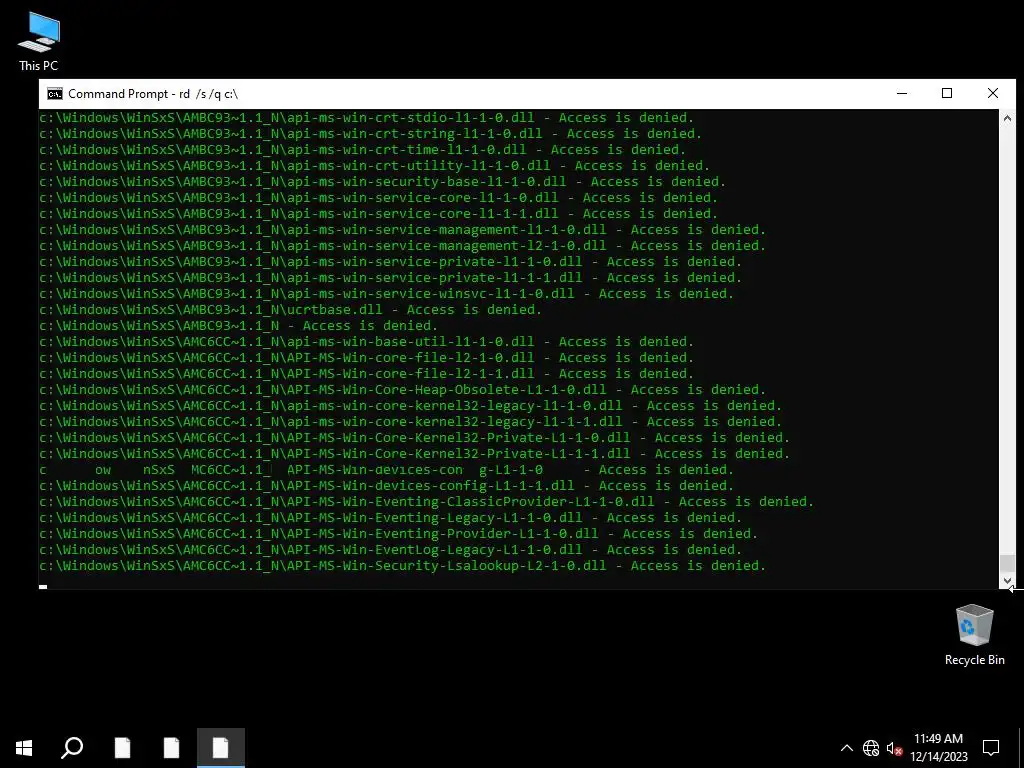Open the This PC desktop icon
The width and height of the screenshot is (1024, 768).
point(39,42)
